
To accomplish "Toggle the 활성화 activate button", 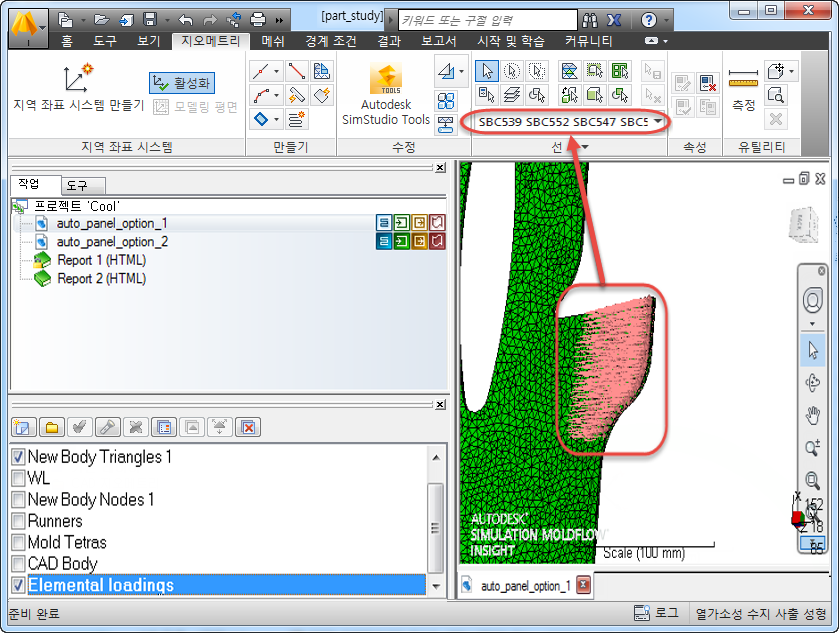I will point(182,83).
